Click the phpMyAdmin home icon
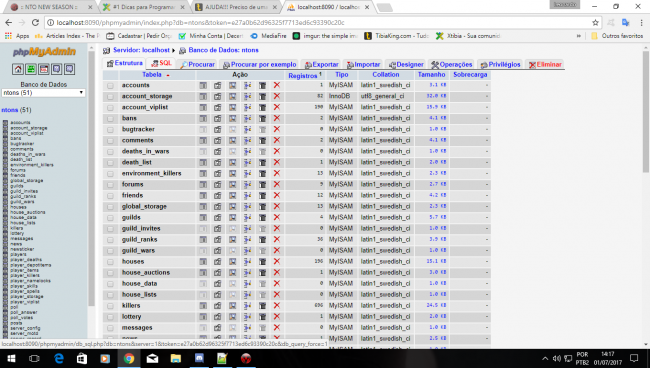Viewport: 650px width, 368px height. pyautogui.click(x=18, y=69)
